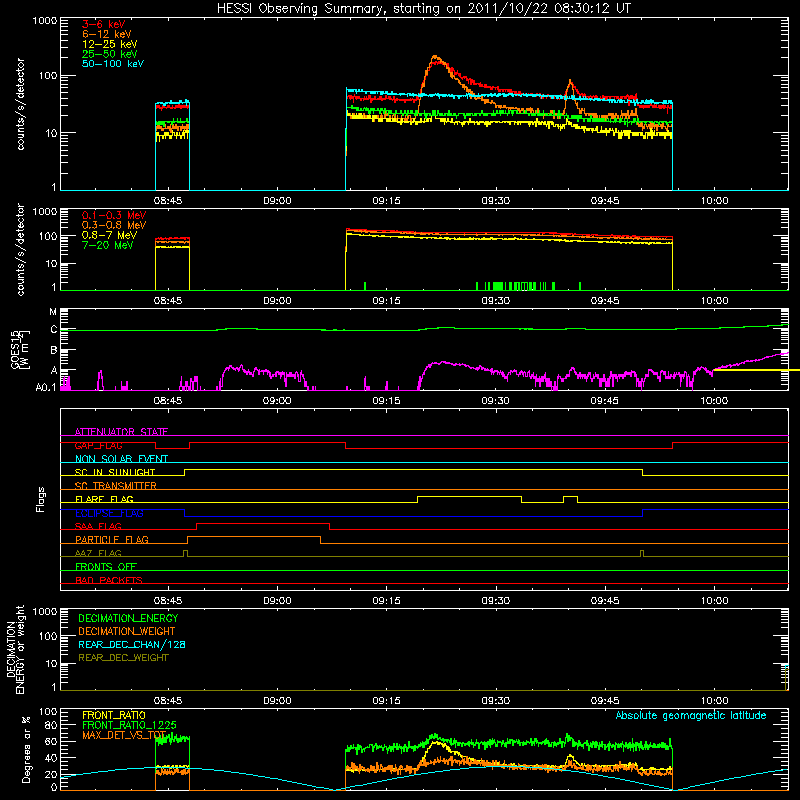
Task: Select the red 3-6 keV legend label
Action: click(x=104, y=24)
